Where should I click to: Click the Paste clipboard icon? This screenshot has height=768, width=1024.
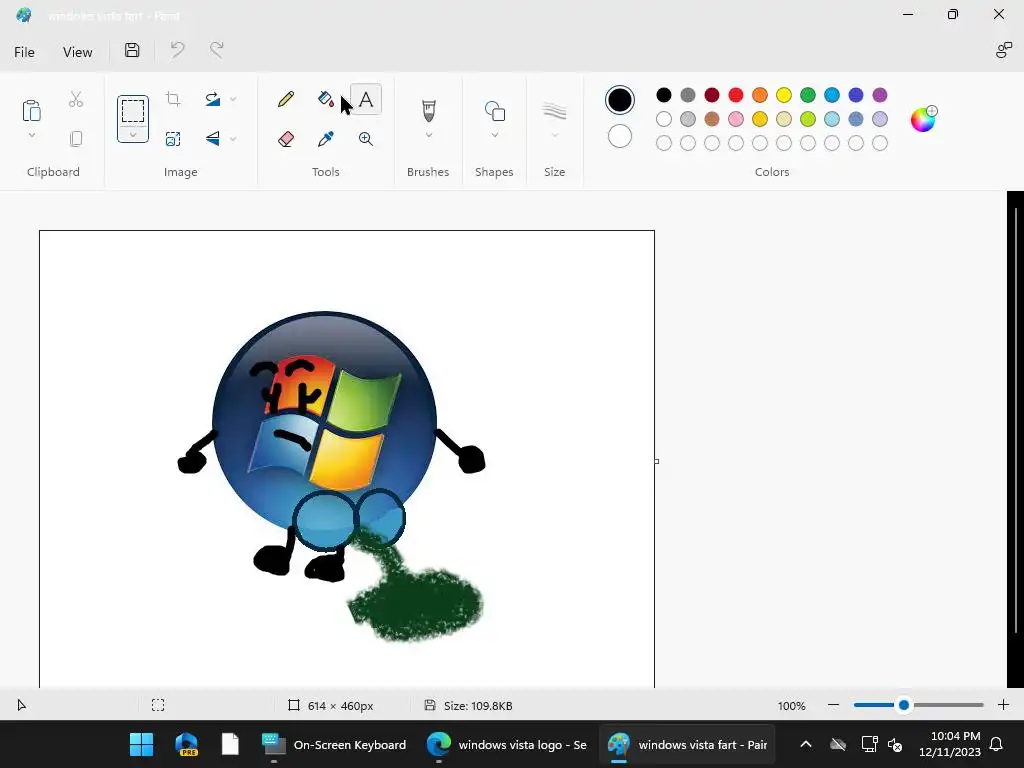[31, 110]
